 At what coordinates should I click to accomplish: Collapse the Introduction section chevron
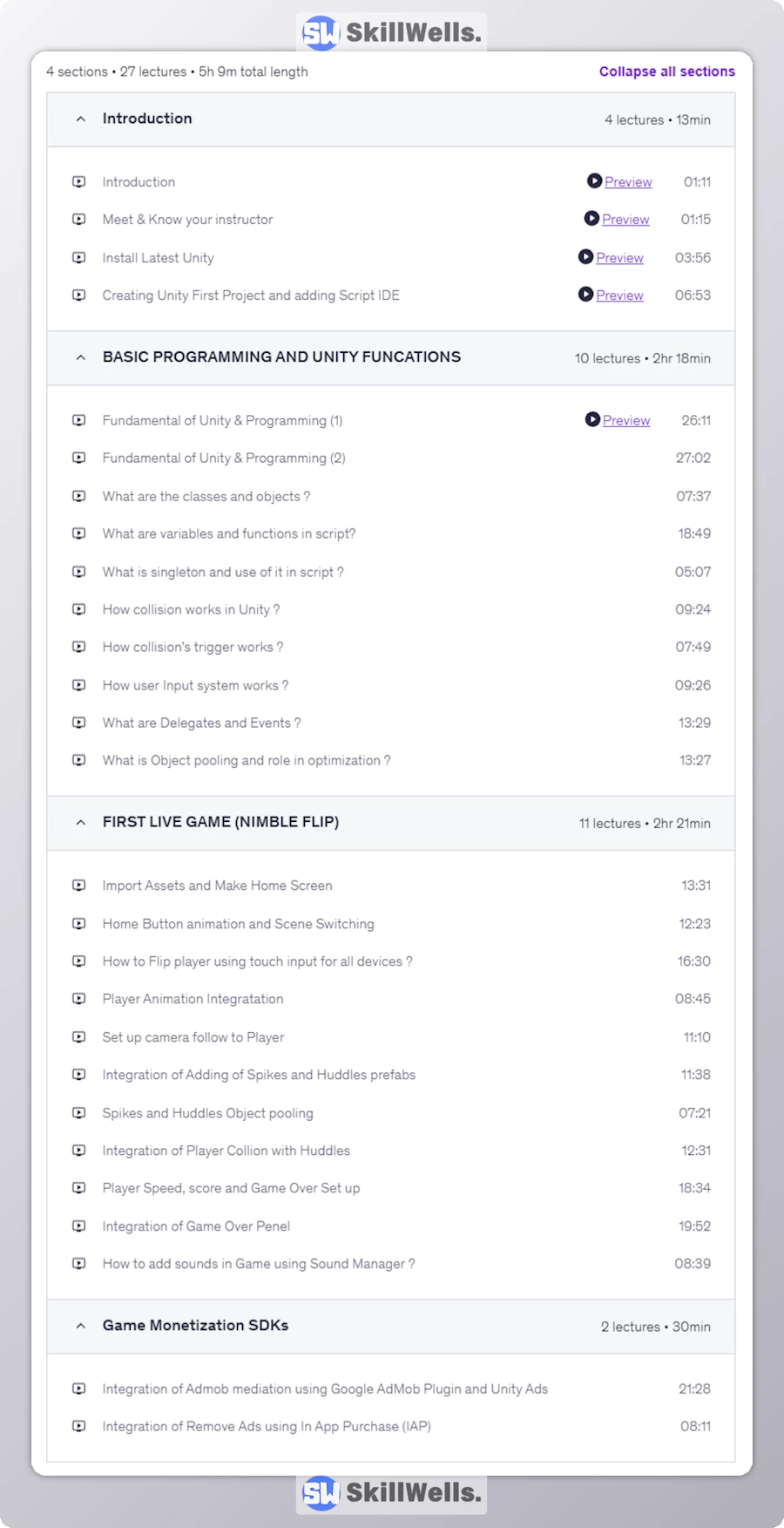(x=81, y=119)
